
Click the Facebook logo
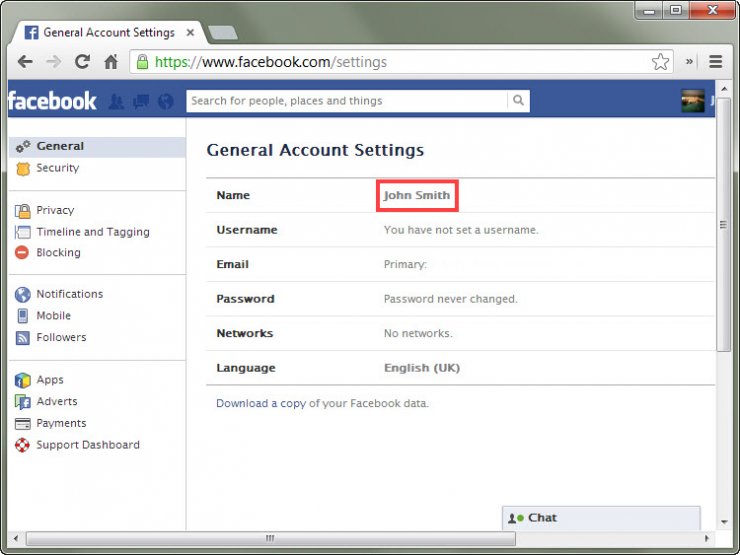tap(52, 101)
